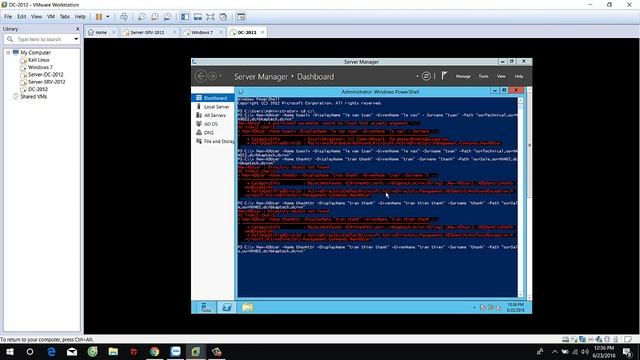Open Mail app from host taskbar

72,352
